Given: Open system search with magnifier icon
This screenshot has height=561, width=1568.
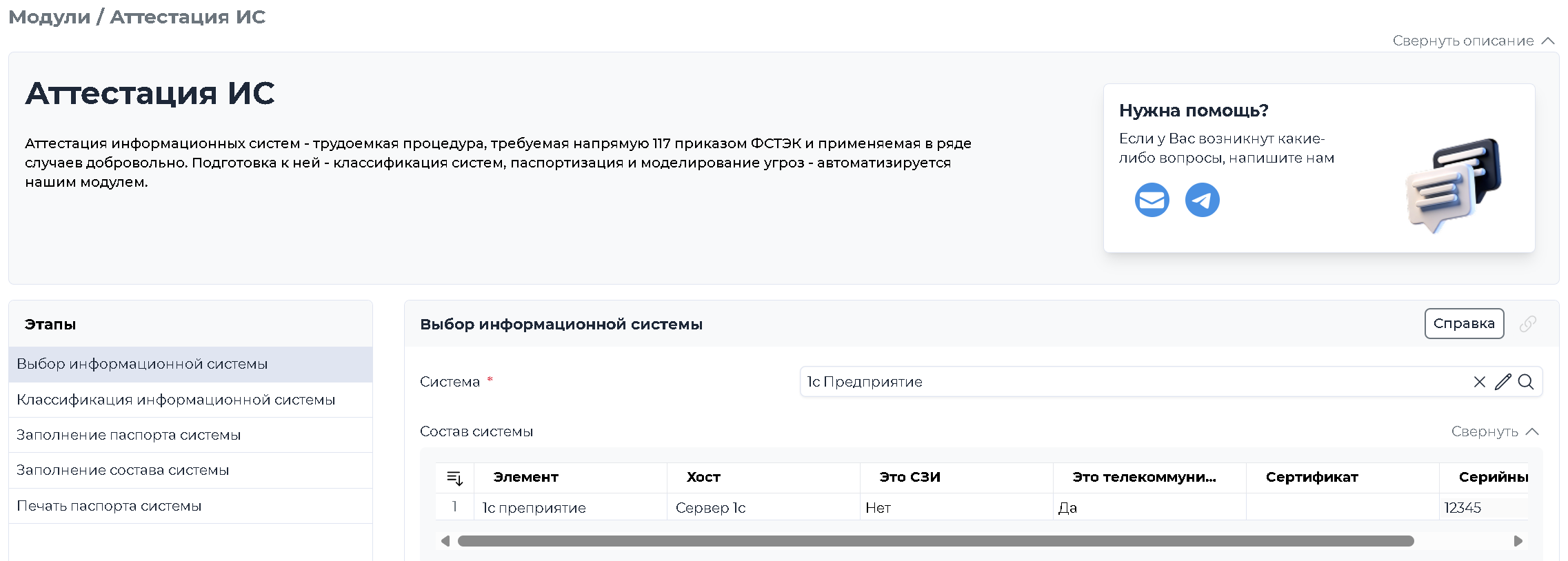Looking at the screenshot, I should click(x=1526, y=382).
